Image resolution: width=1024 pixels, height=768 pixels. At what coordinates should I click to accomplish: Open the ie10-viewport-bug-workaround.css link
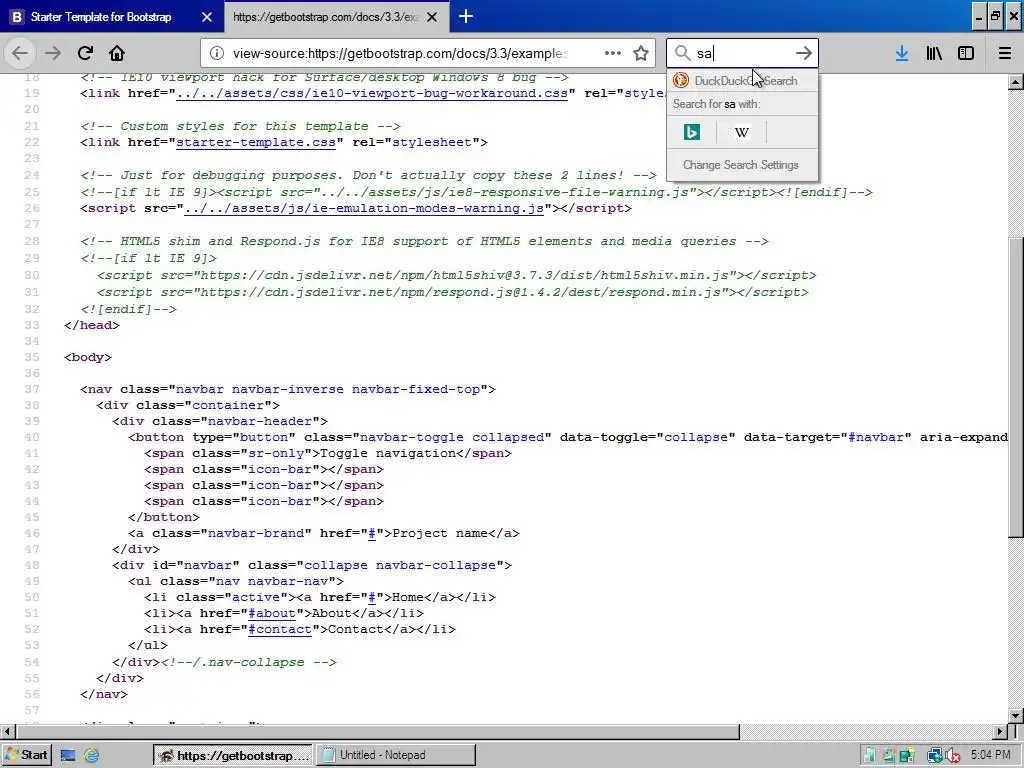pos(372,93)
